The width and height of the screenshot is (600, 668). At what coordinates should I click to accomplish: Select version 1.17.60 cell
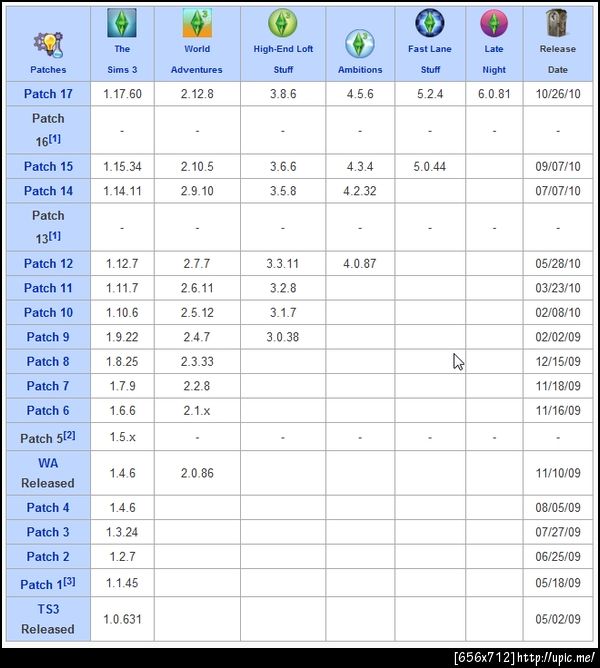pos(122,94)
